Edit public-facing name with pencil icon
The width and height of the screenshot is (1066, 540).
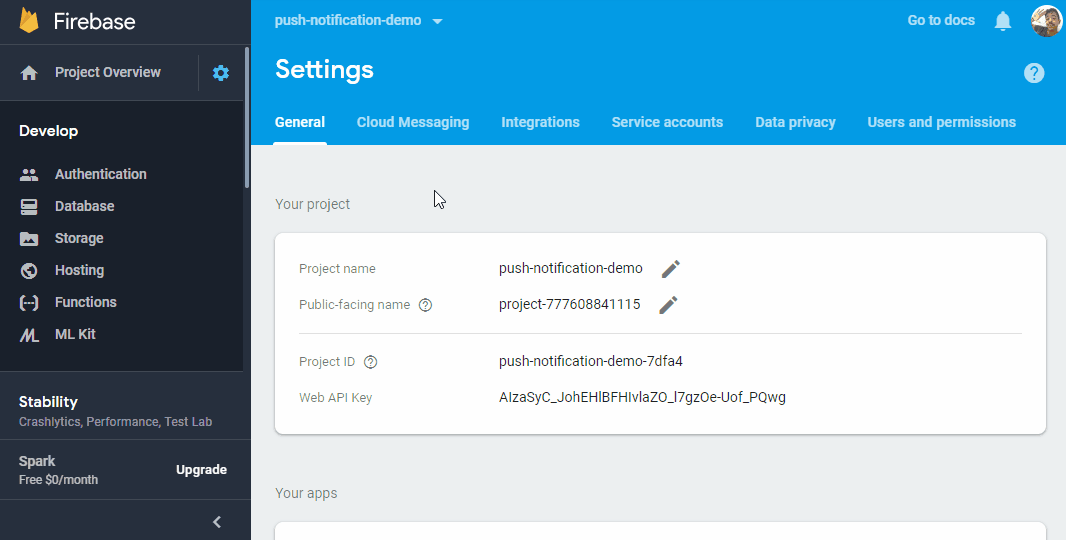click(x=669, y=305)
